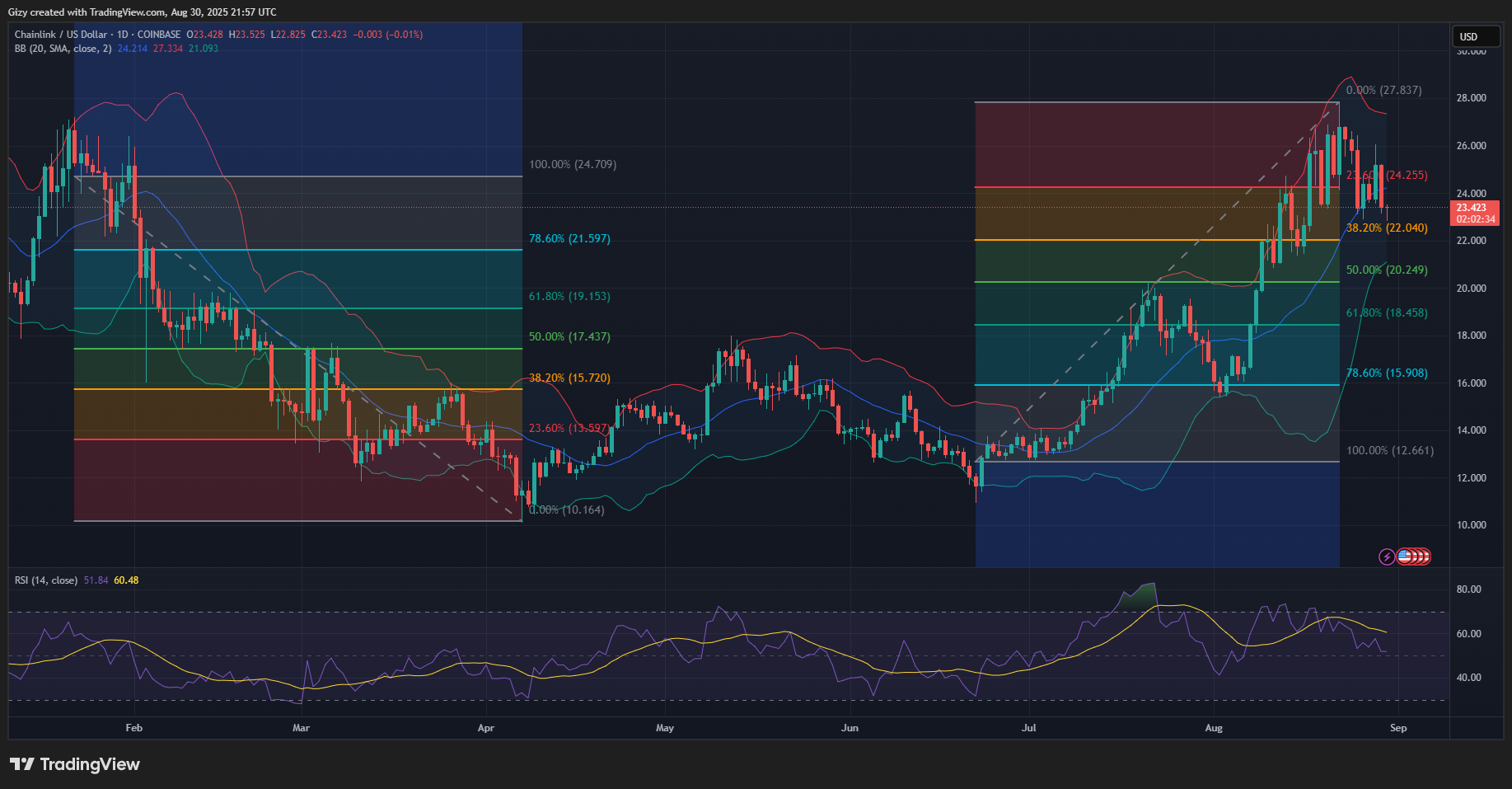Viewport: 1512px width, 789px height.
Task: Click the purple lightning bolt event icon
Action: click(1387, 557)
